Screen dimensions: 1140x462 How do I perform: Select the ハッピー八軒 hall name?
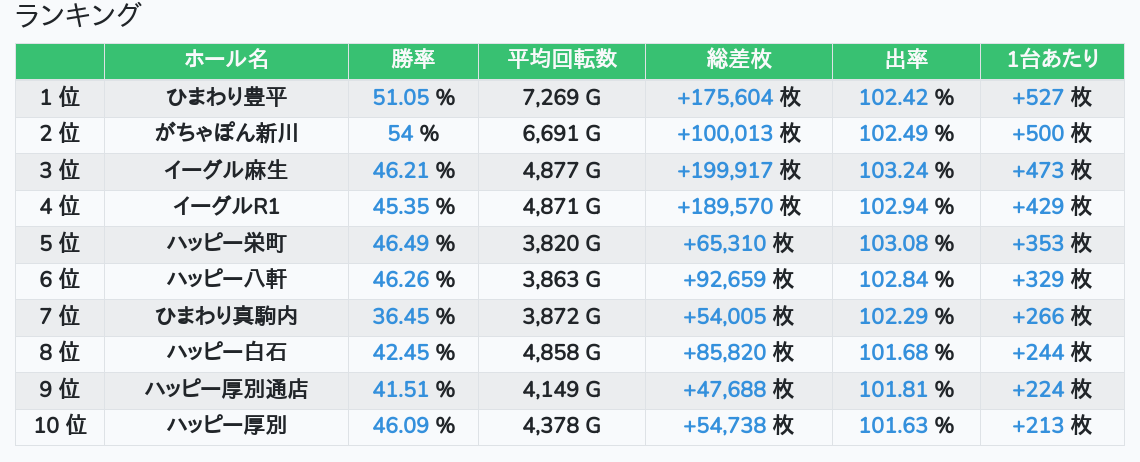point(226,280)
